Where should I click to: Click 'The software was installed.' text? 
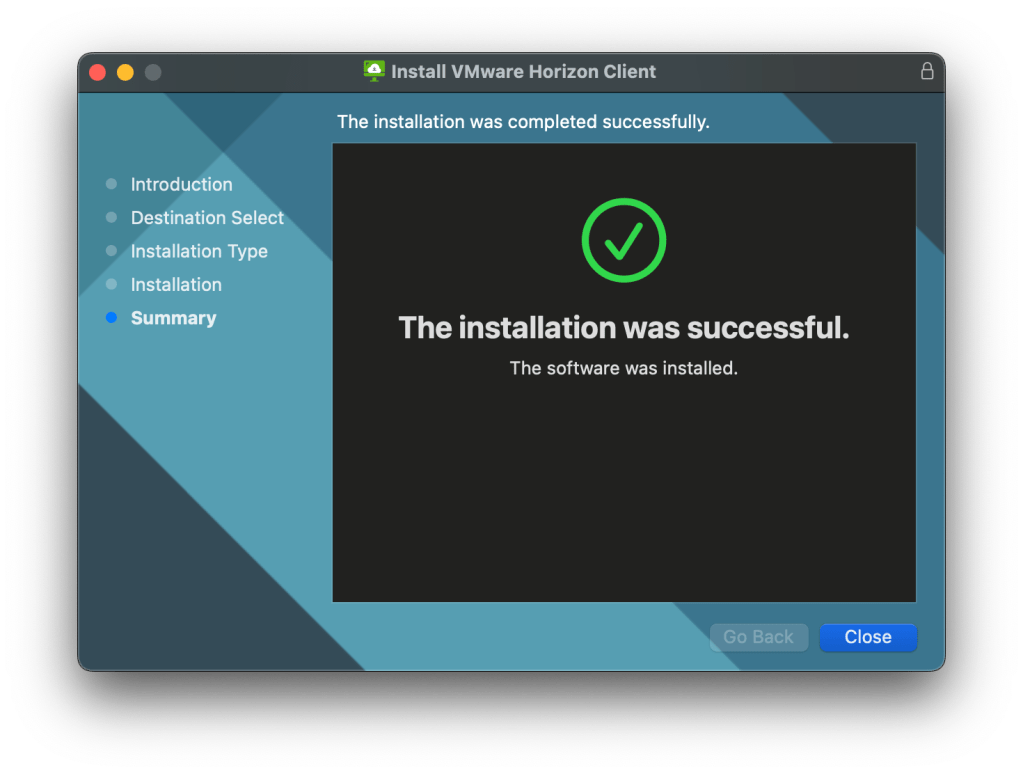point(623,368)
